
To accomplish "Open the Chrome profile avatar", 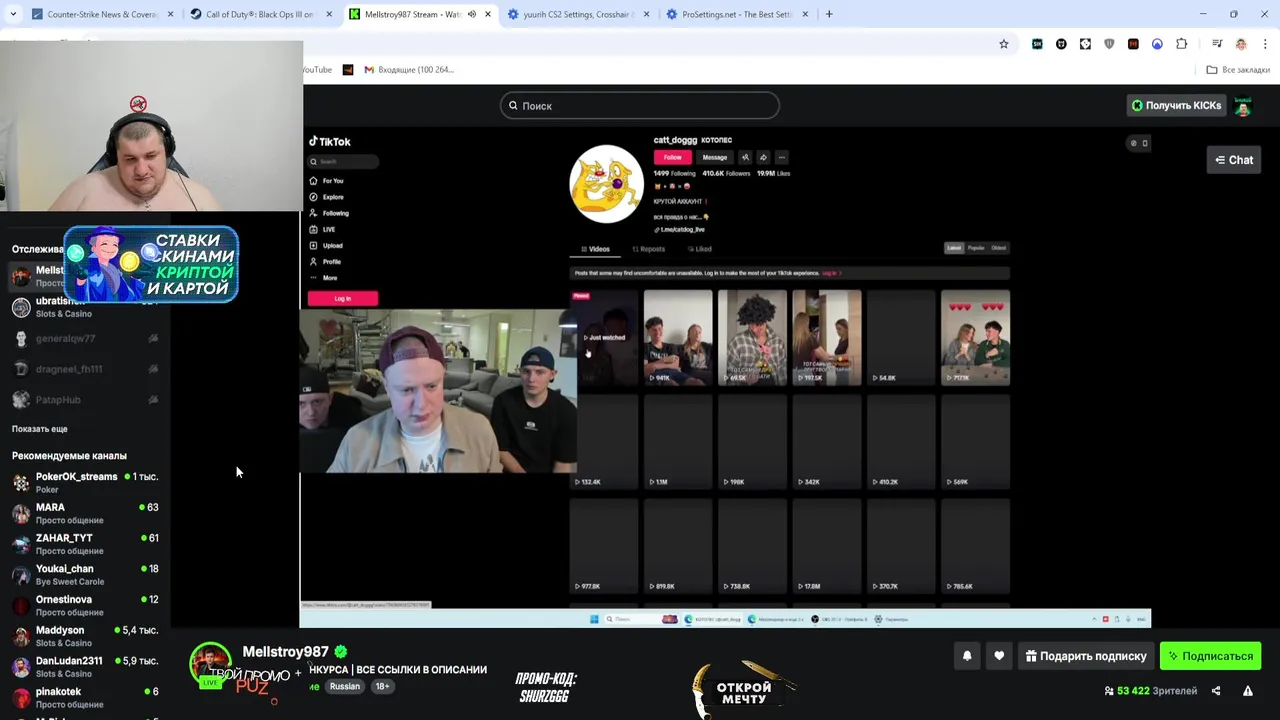I will (1241, 44).
